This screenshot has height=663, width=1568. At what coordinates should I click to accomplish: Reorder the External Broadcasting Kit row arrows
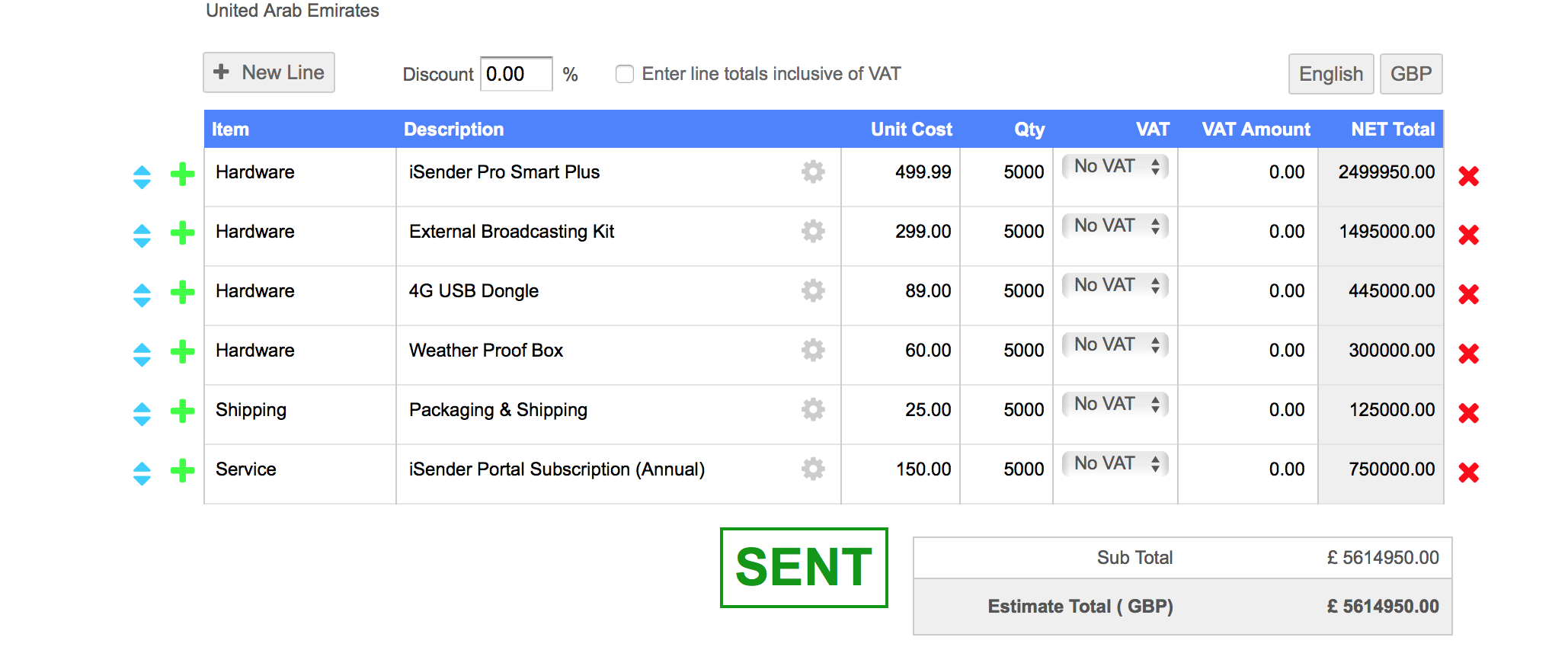142,236
